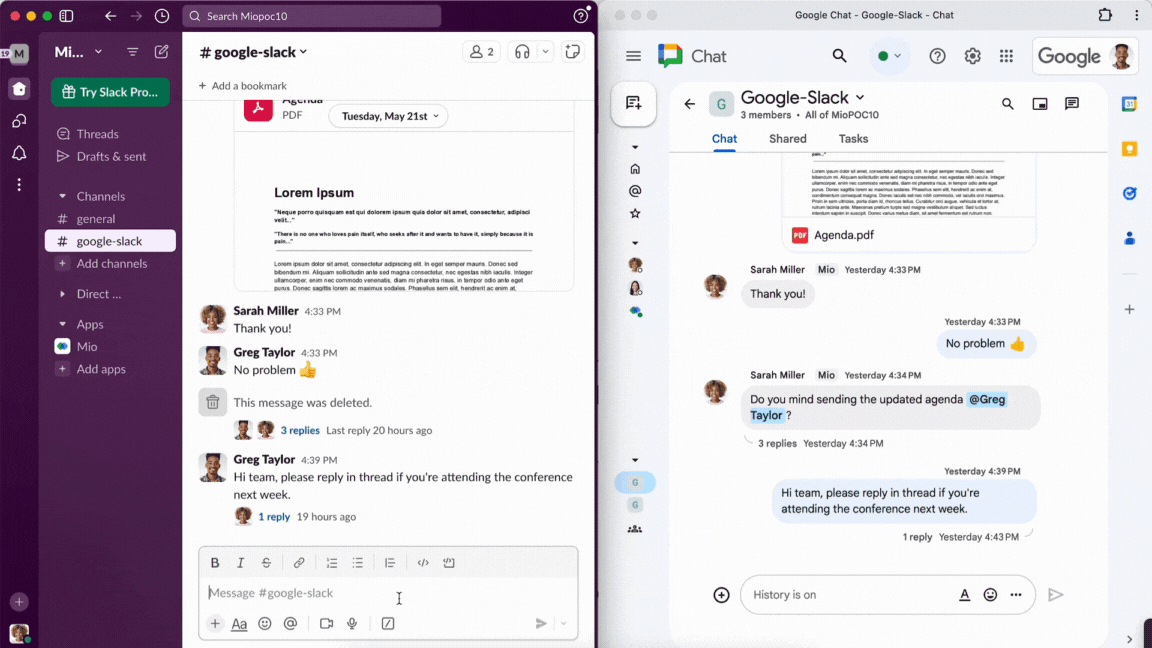Open Slack Activity bell icon
Image resolution: width=1152 pixels, height=648 pixels.
(x=19, y=153)
